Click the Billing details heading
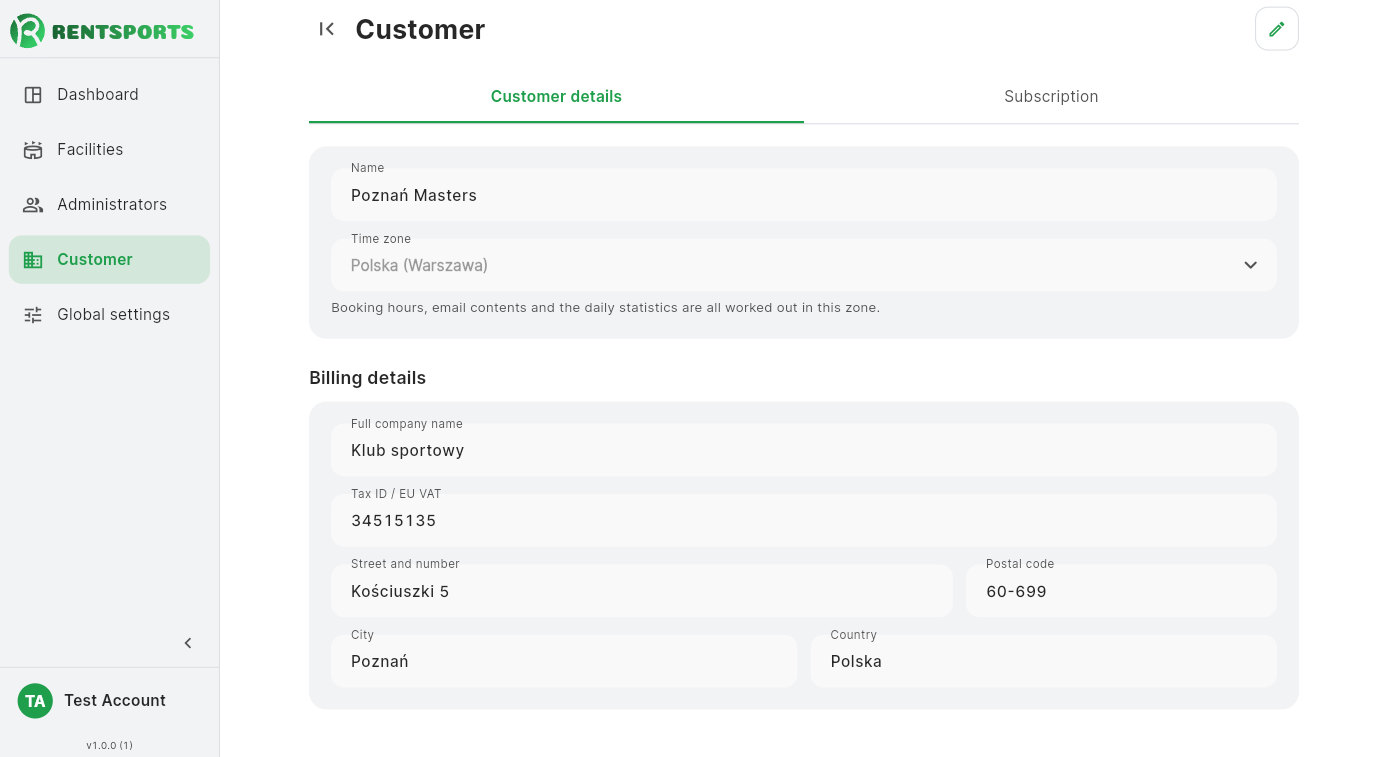This screenshot has height=757, width=1388. point(367,378)
